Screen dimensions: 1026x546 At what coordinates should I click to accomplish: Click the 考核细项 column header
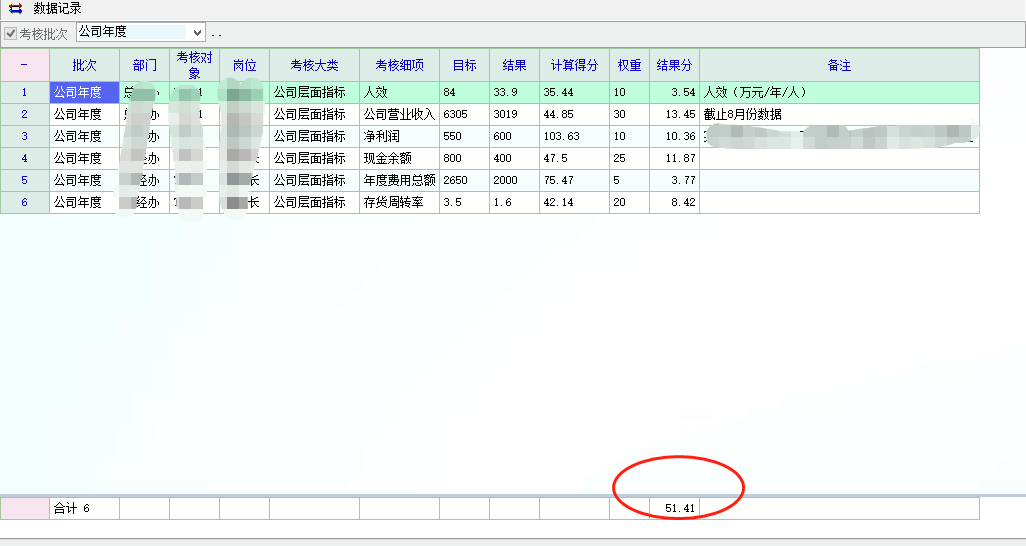point(400,65)
